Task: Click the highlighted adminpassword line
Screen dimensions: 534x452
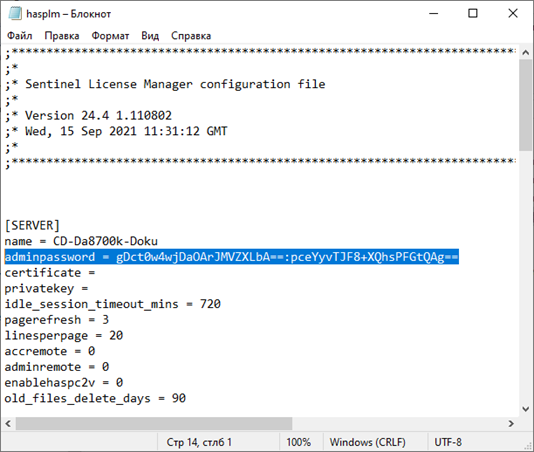Action: (232, 257)
